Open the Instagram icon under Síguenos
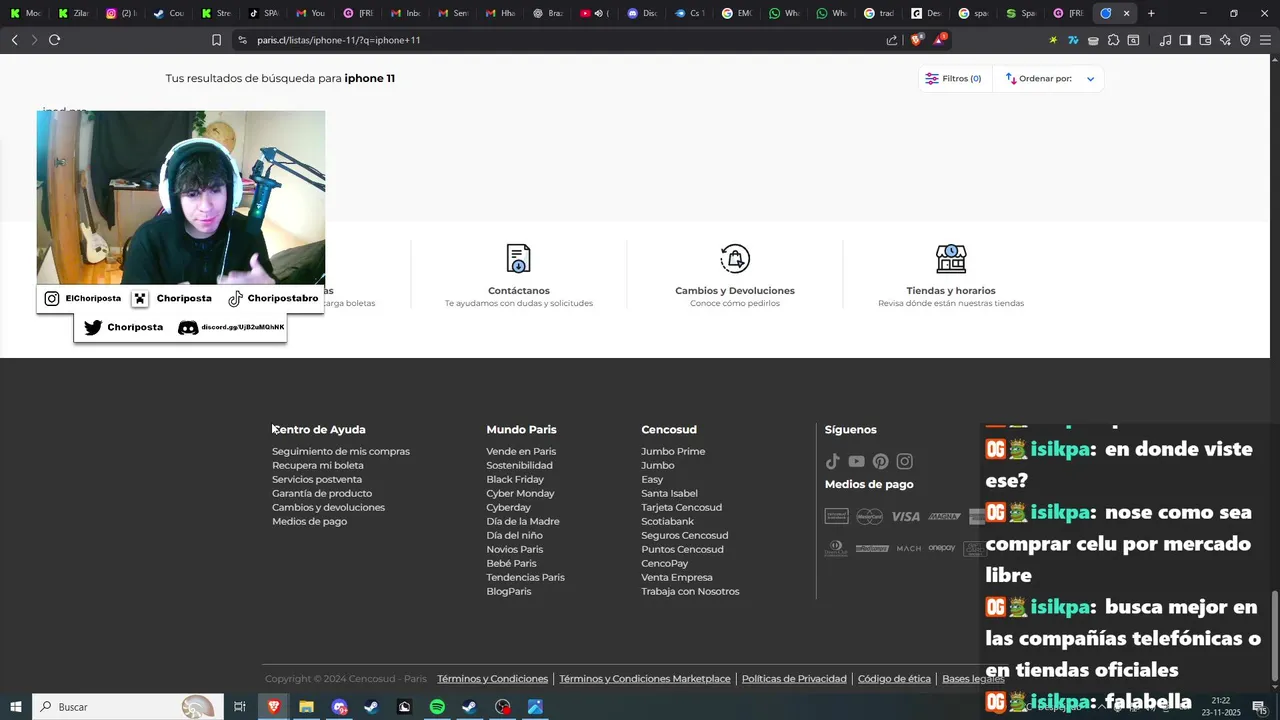 (905, 461)
